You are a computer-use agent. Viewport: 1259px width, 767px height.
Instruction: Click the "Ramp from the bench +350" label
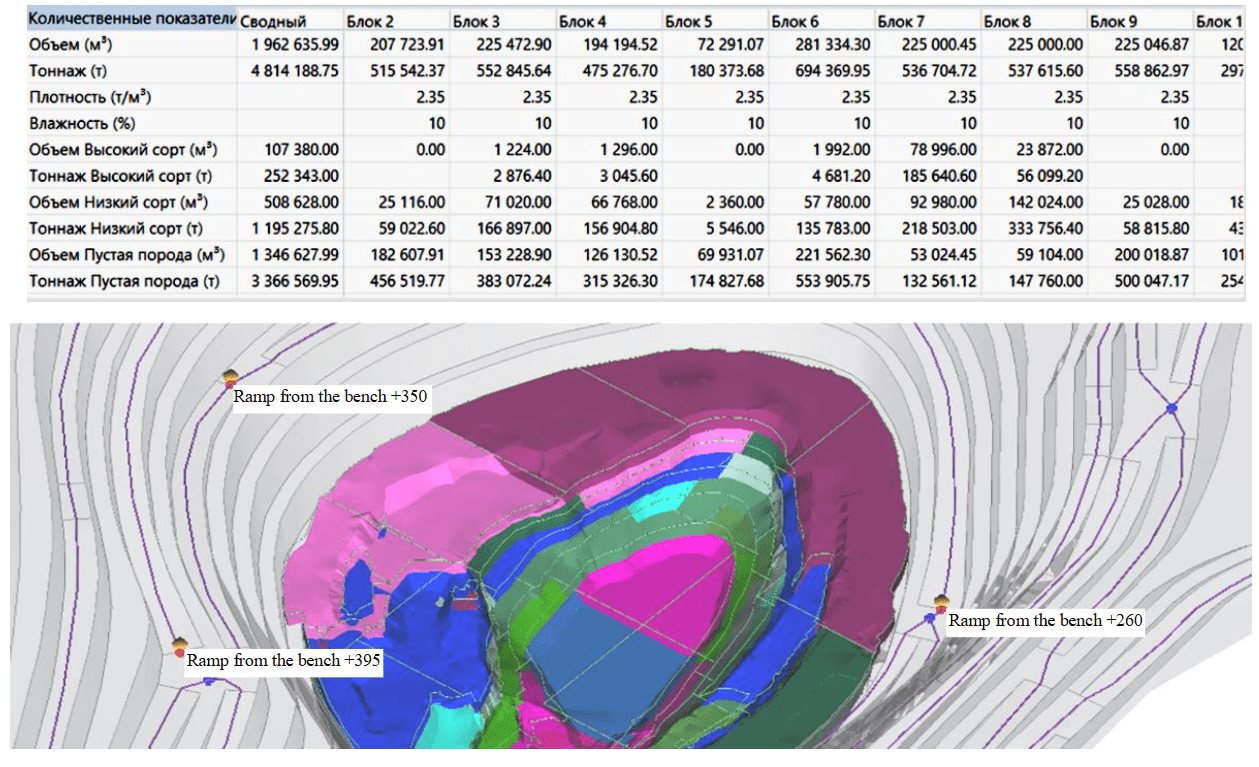[x=330, y=396]
